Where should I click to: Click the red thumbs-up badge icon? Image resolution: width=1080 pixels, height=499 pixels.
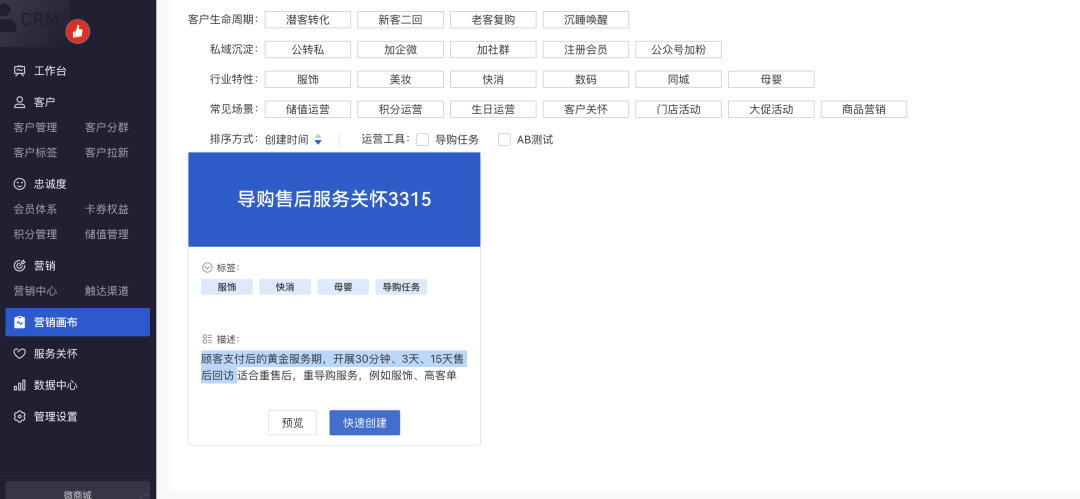point(78,31)
